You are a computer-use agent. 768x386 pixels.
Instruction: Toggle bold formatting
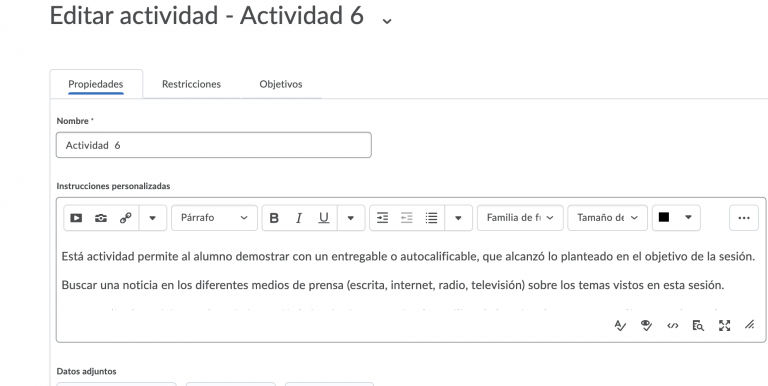274,218
